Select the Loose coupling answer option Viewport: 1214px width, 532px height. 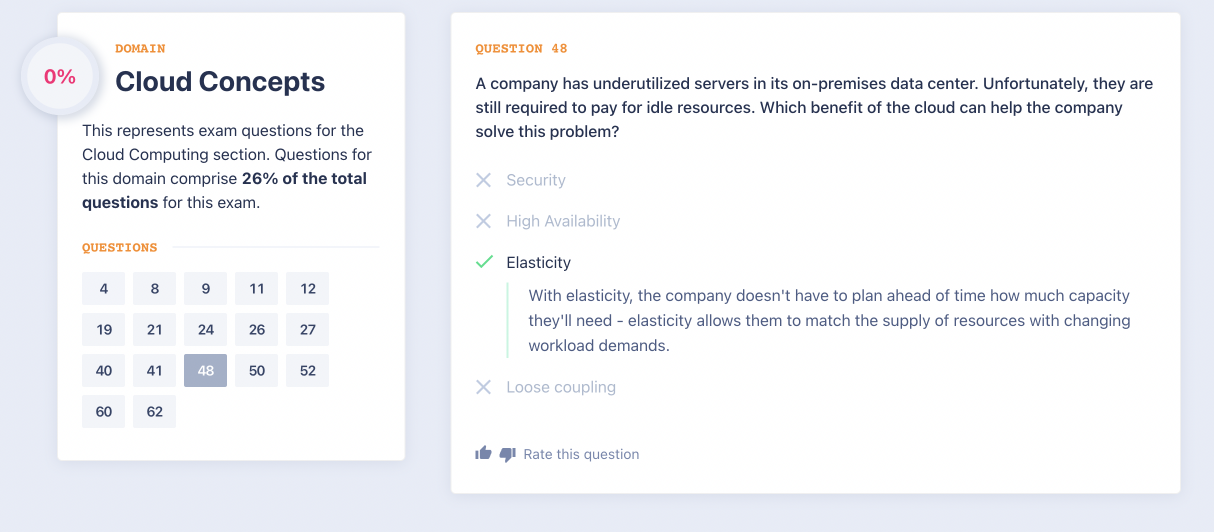[561, 387]
